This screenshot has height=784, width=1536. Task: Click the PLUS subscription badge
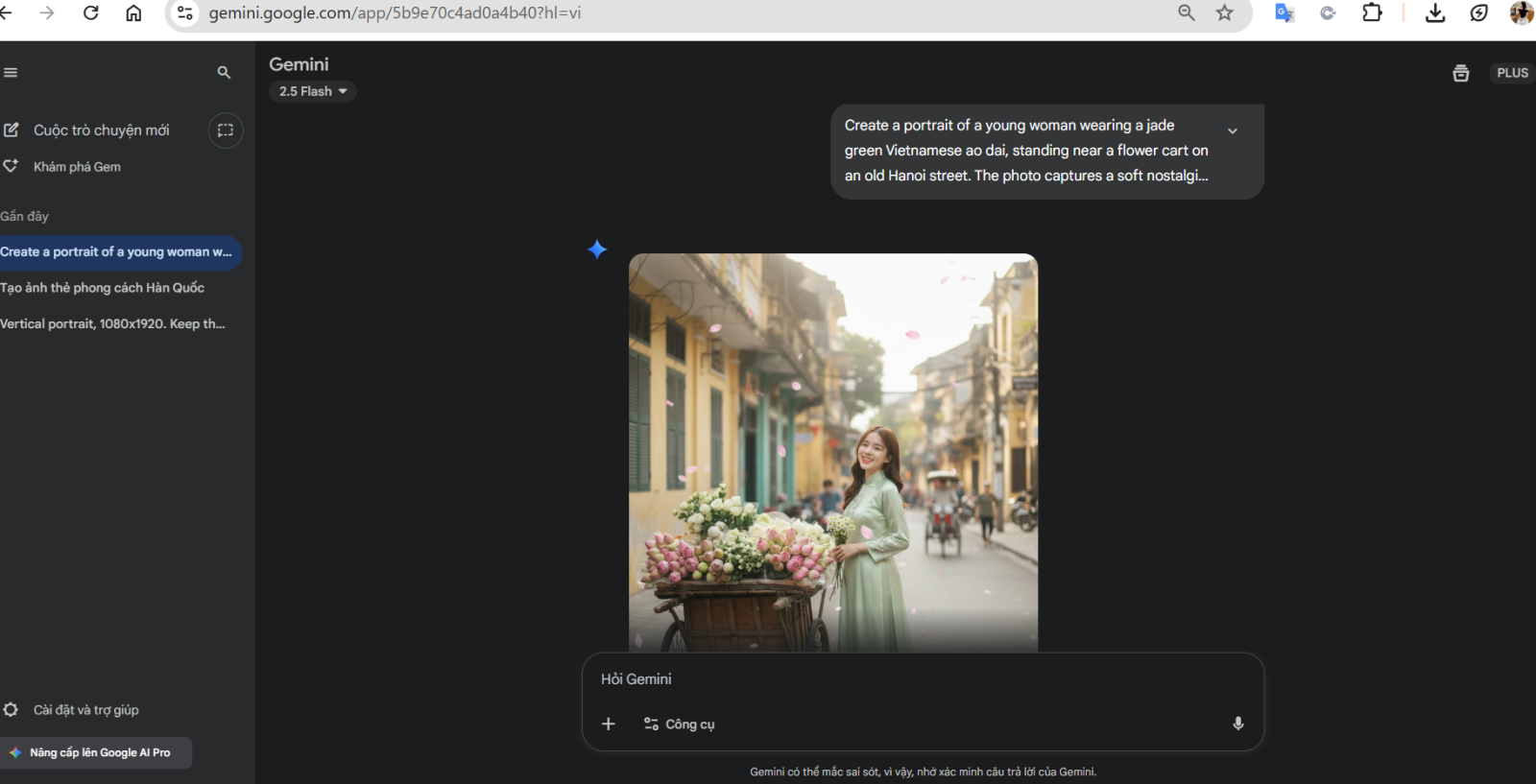[1512, 73]
